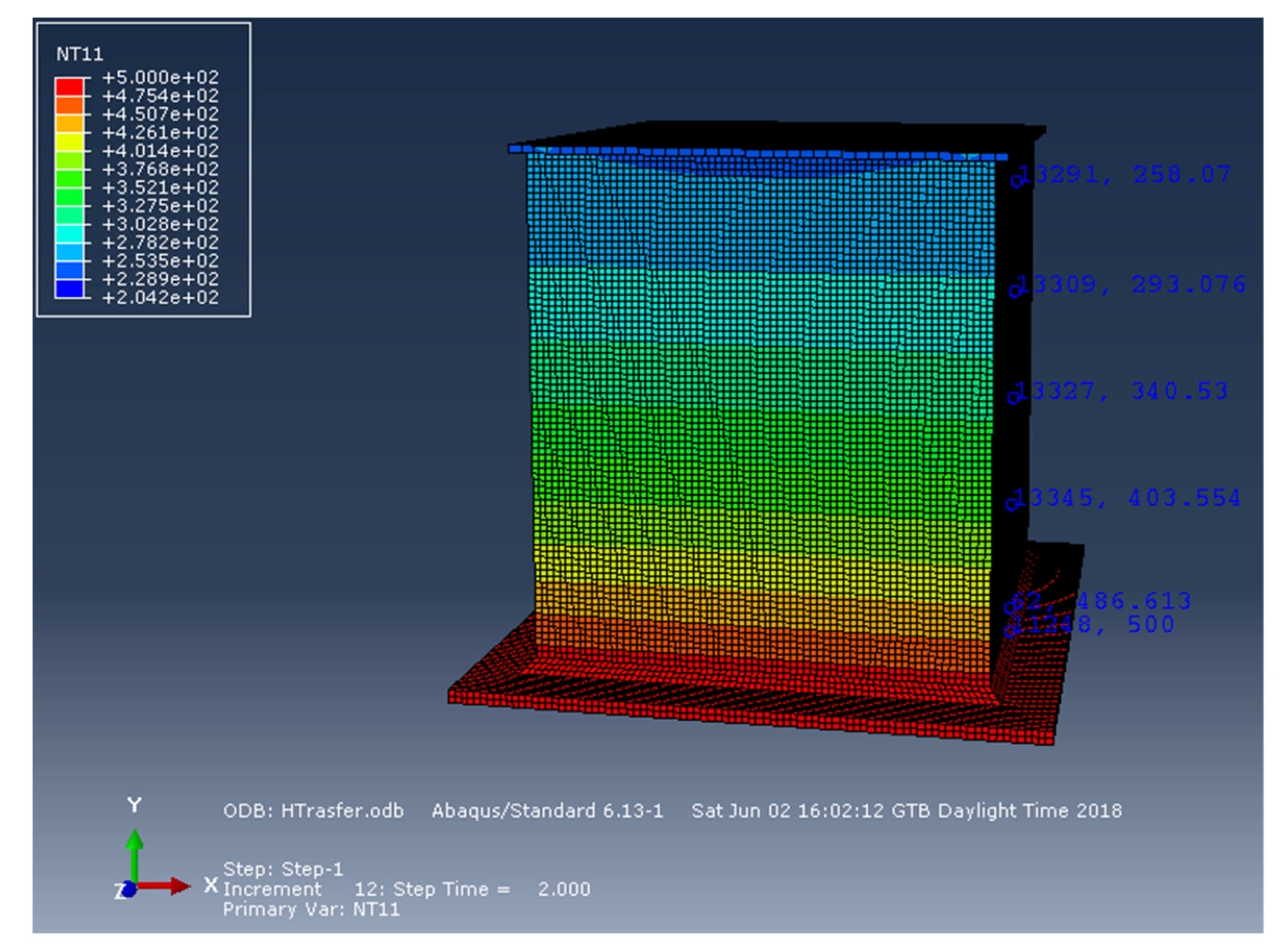This screenshot has width=1287, height=952.
Task: Click the +2.042e+02 legend minimum value
Action: (160, 297)
